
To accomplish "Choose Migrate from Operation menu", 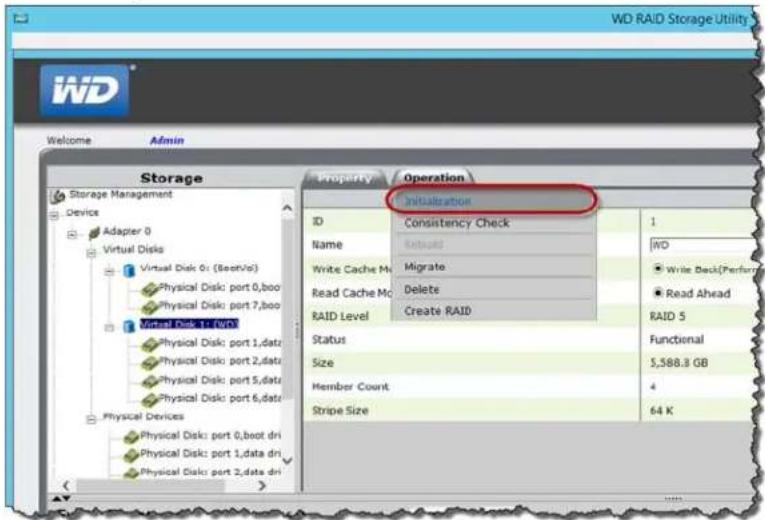I will 493,267.
